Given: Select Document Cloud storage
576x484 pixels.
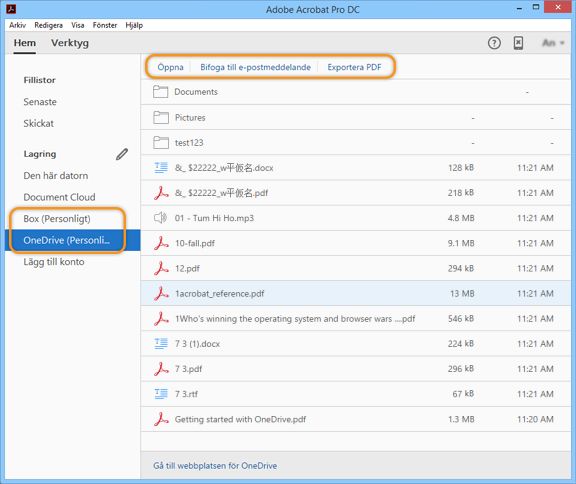Looking at the screenshot, I should click(60, 197).
